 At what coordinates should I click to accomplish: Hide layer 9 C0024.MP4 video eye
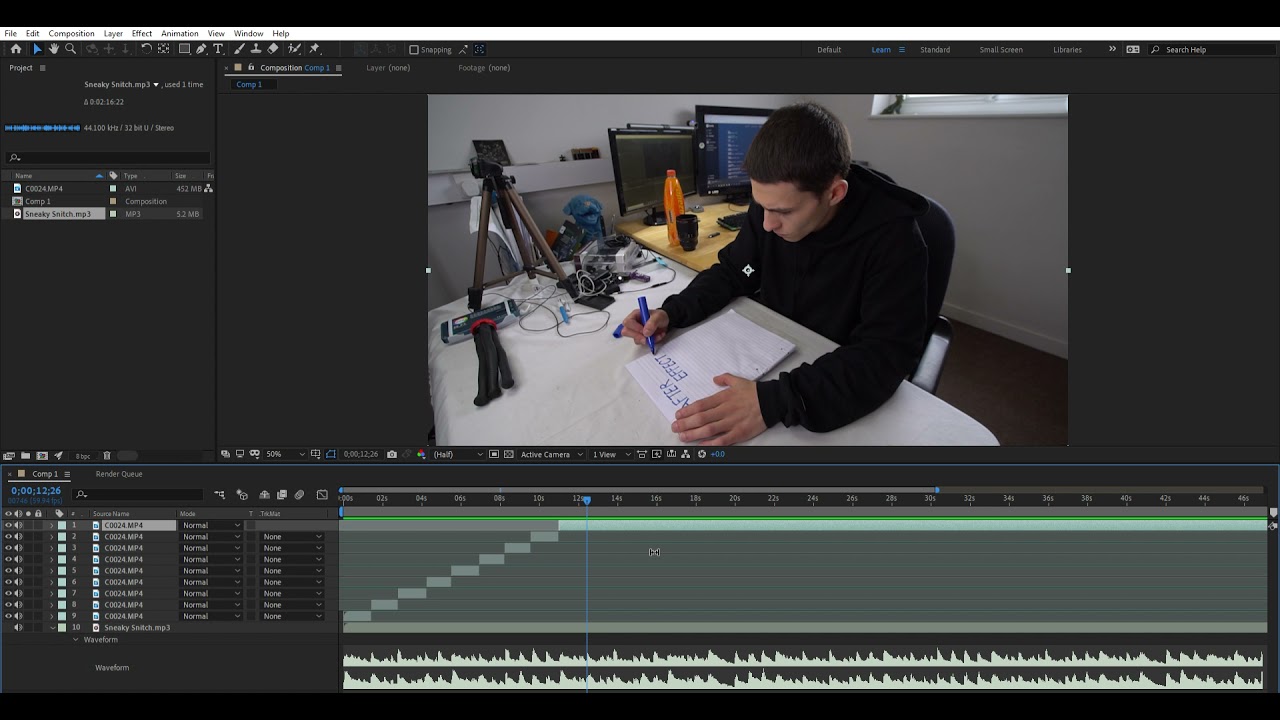coord(8,616)
